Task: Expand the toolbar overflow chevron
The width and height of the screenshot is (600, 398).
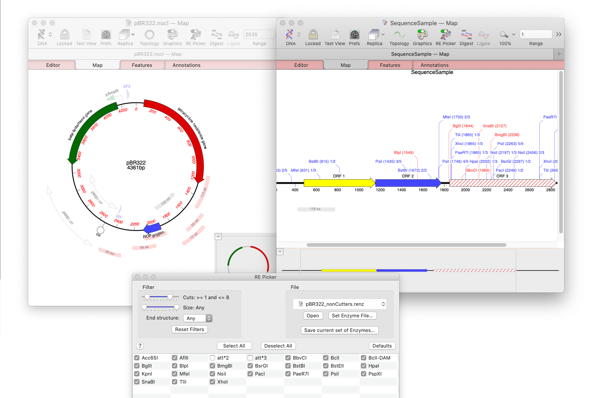Action: pos(559,34)
